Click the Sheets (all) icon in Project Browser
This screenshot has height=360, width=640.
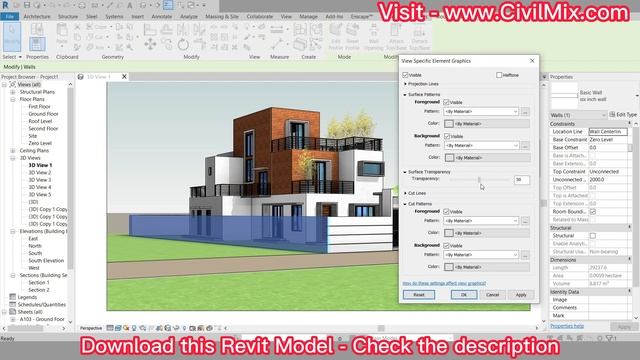point(13,311)
